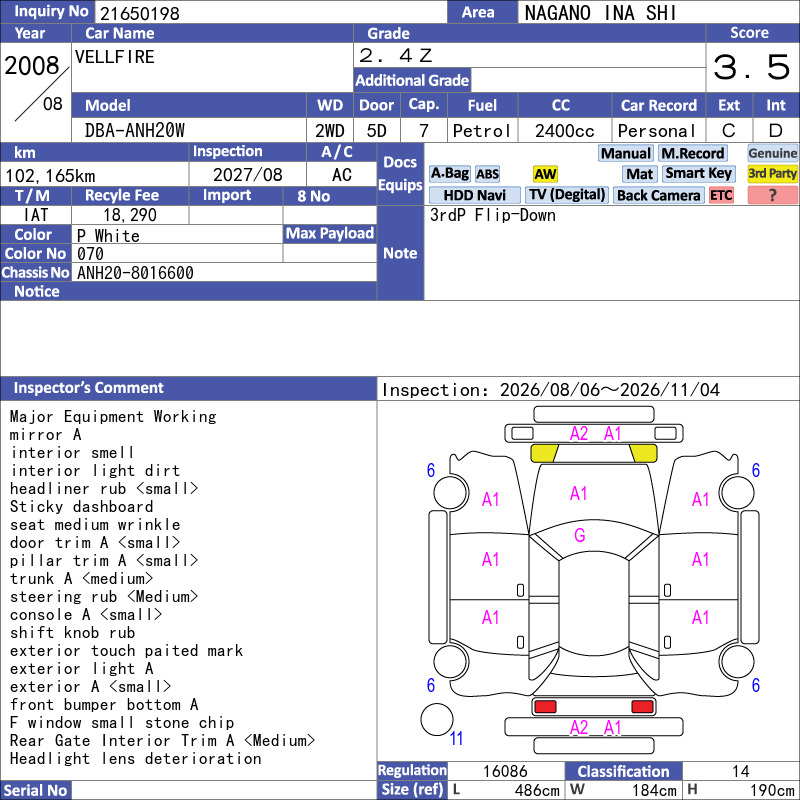Click the exterior grade C value
The width and height of the screenshot is (800, 800).
(729, 131)
